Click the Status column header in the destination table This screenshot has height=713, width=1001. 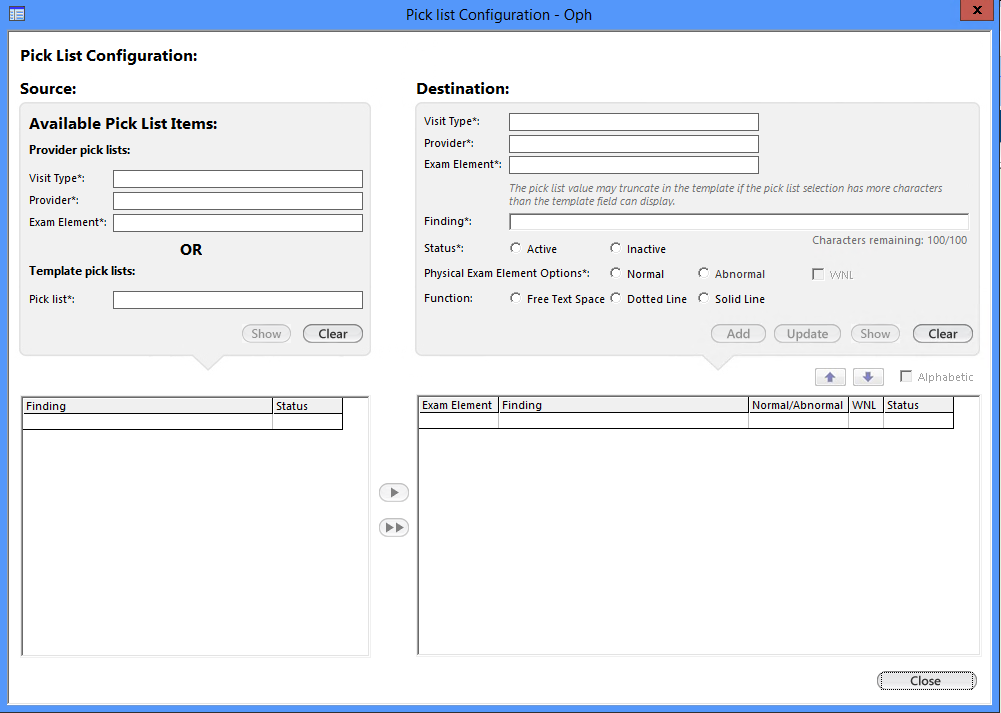[x=918, y=405]
